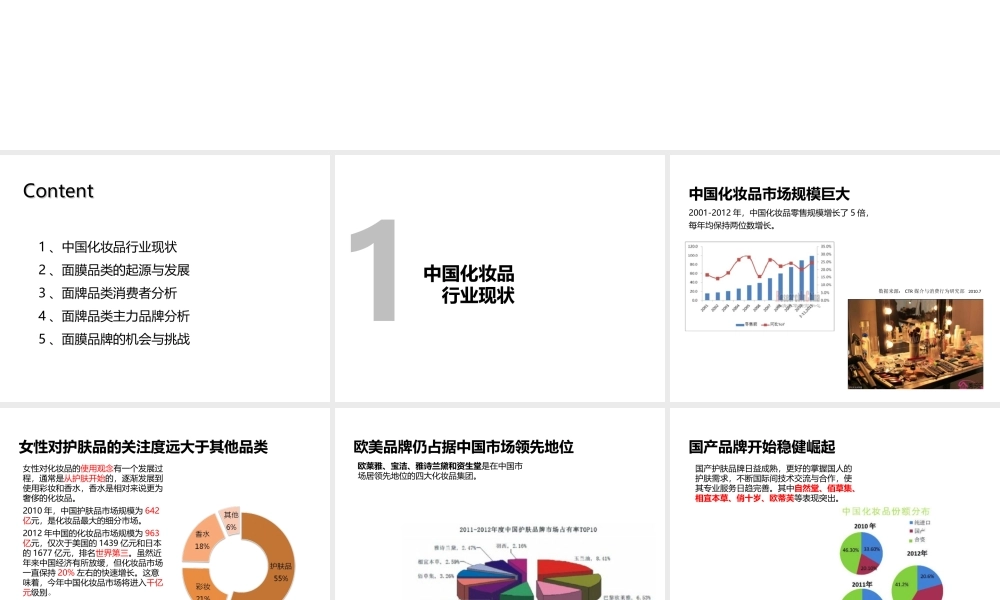Select the list item 面牌品类消费者分析
Viewport: 1000px width, 600px height.
(x=112, y=293)
